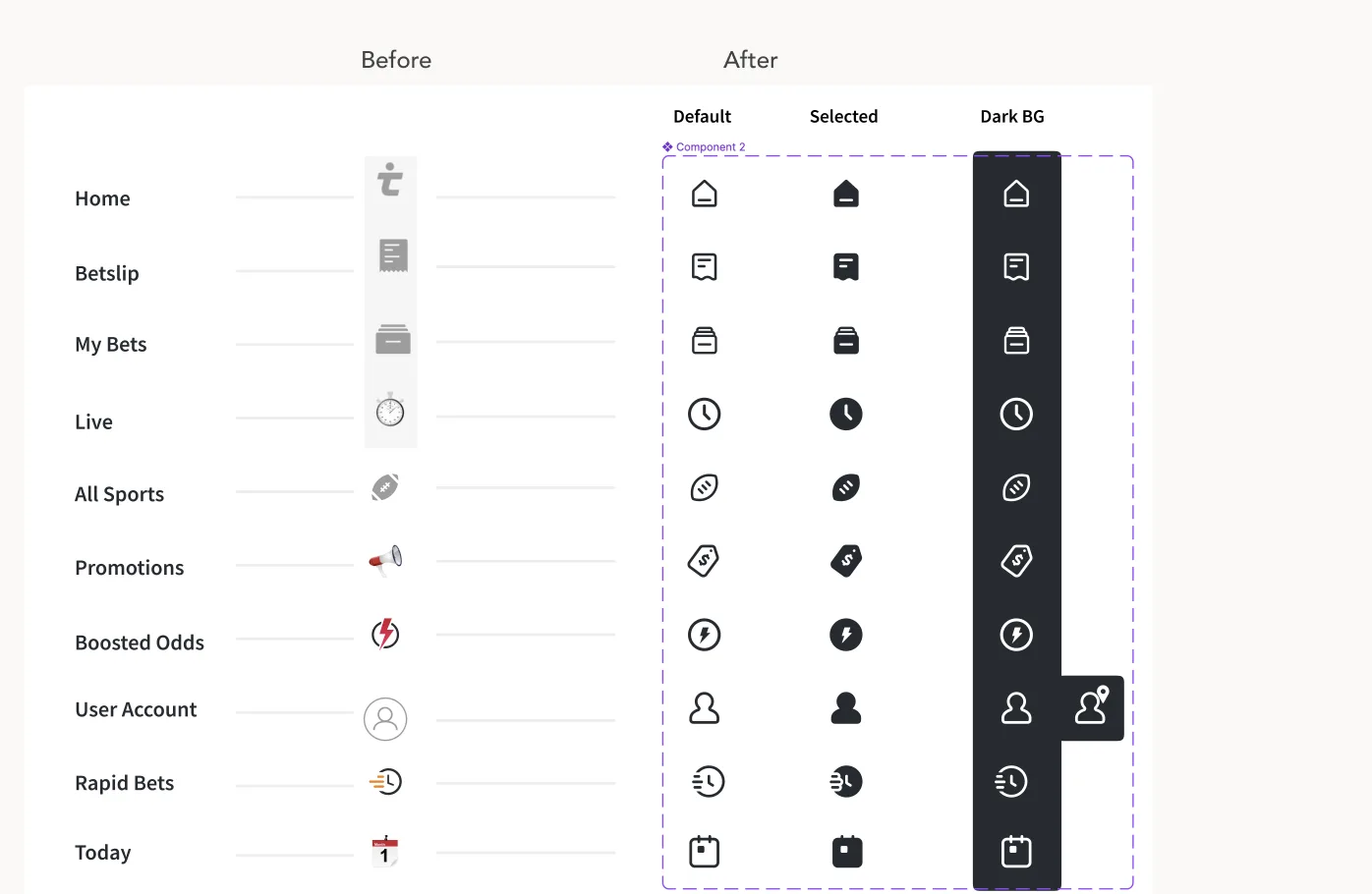Click the Before heading text

pos(396,60)
